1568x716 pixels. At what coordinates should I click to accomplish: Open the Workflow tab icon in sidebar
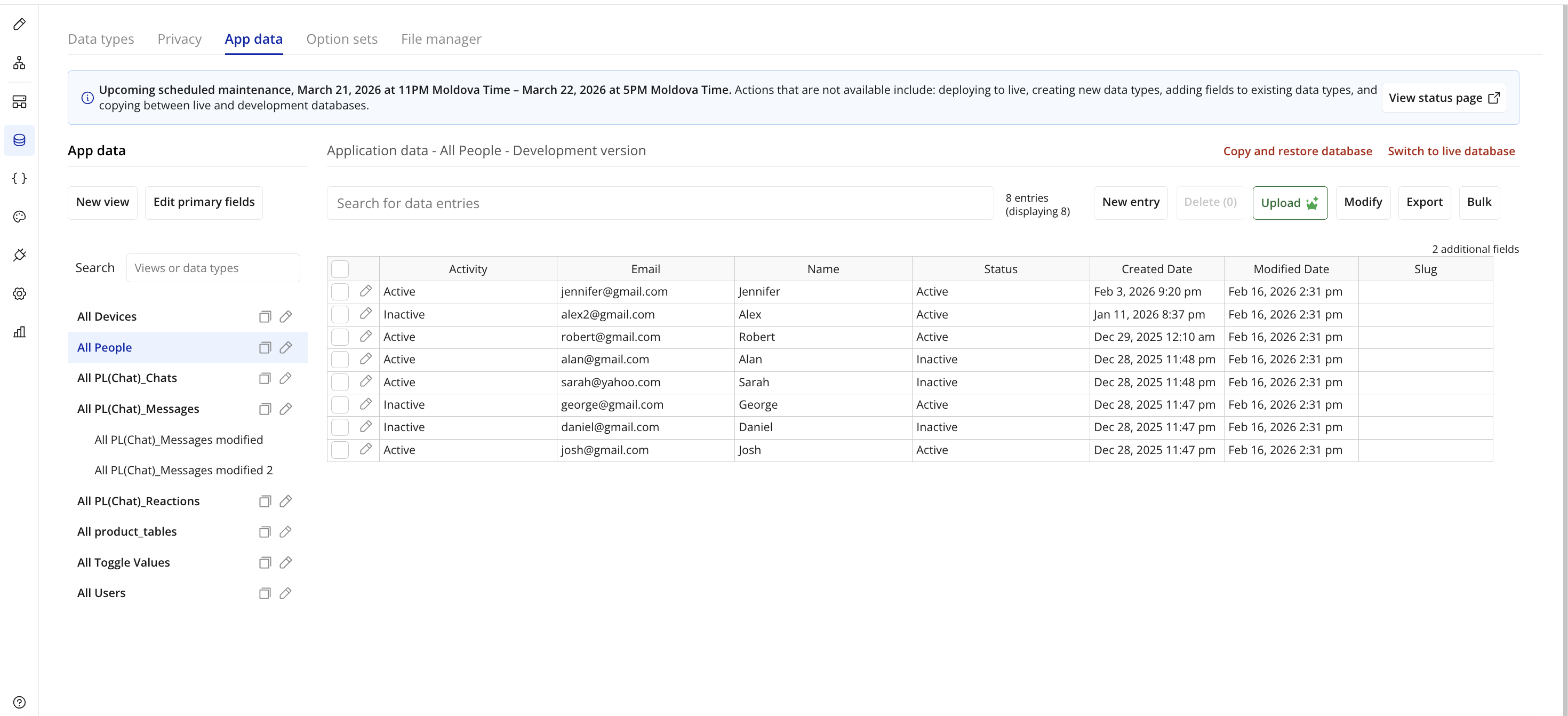point(20,63)
